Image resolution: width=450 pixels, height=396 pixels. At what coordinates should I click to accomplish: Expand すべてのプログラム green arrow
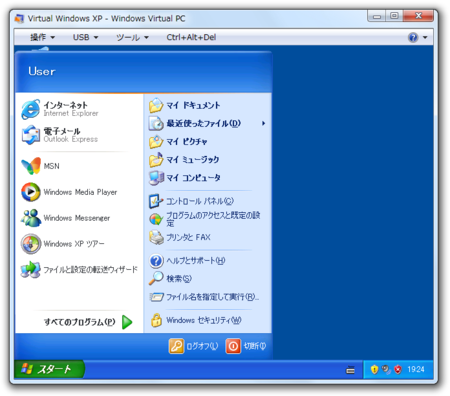127,322
